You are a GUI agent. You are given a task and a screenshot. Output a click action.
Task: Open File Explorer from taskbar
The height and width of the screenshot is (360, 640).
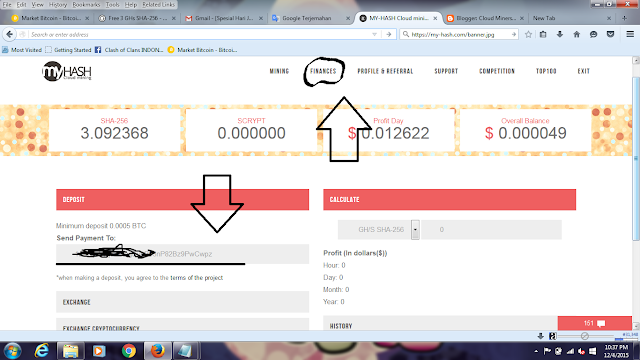(70, 351)
